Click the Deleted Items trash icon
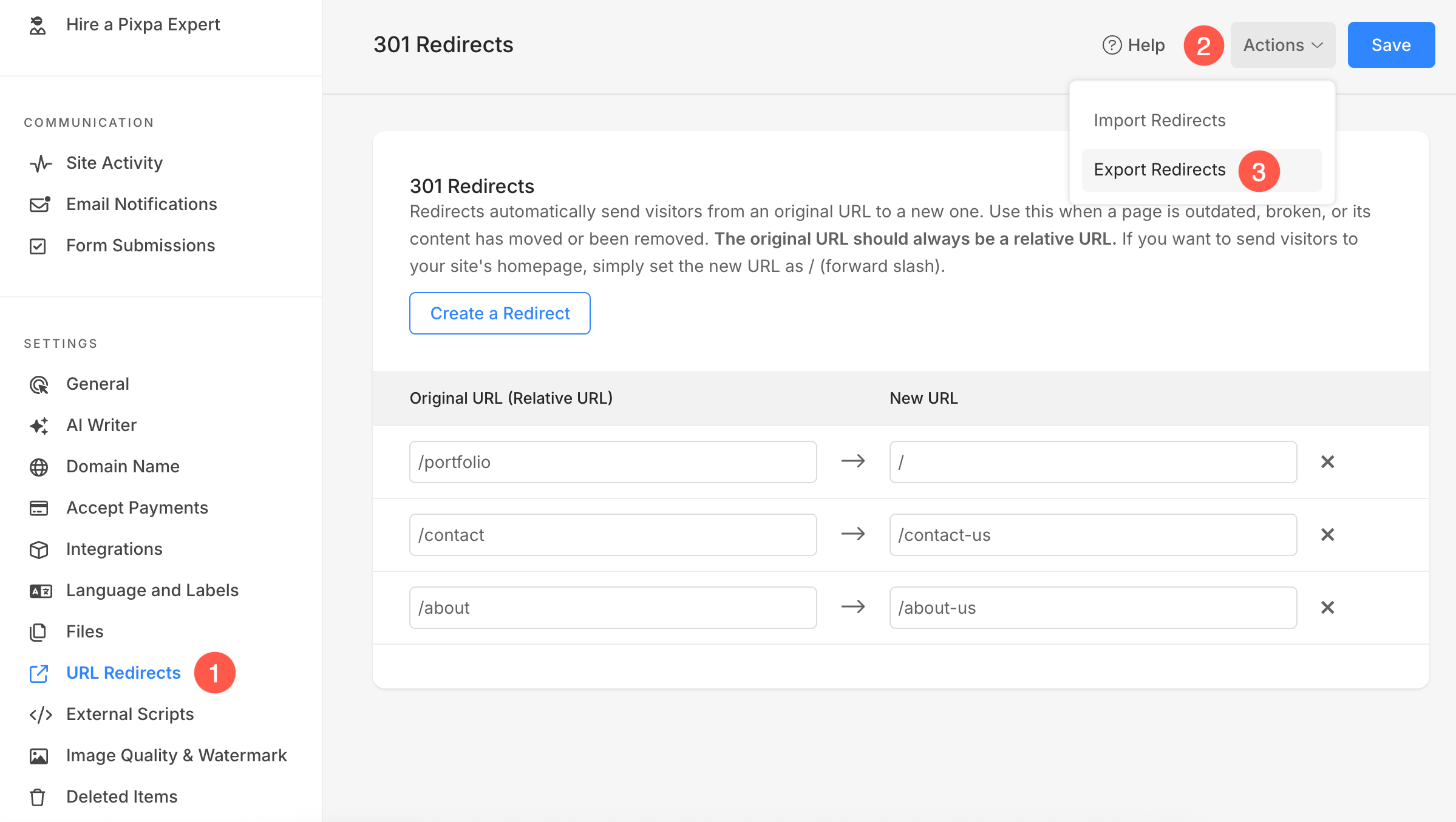Image resolution: width=1456 pixels, height=822 pixels. (38, 797)
